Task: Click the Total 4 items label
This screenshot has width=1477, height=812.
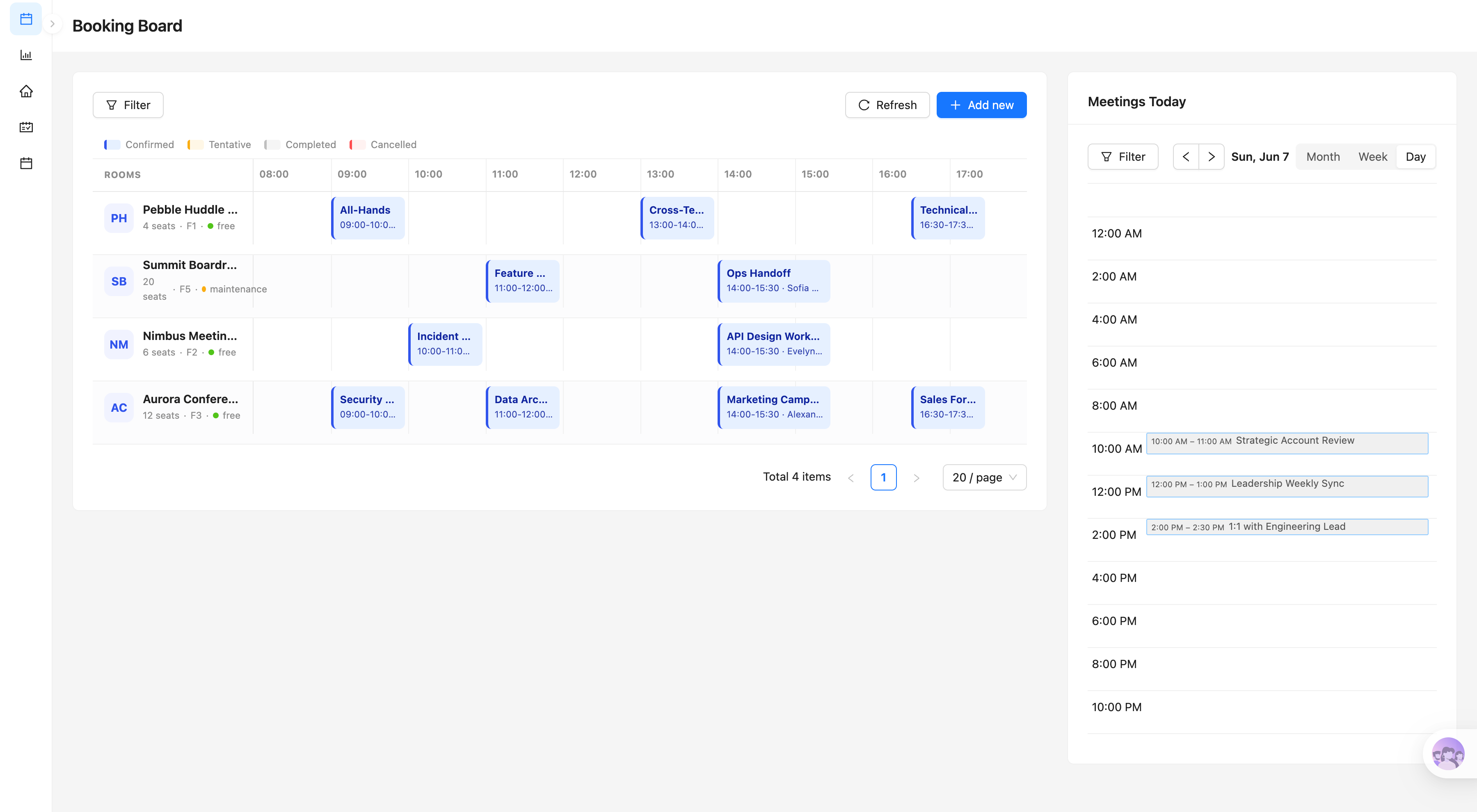Action: click(796, 477)
